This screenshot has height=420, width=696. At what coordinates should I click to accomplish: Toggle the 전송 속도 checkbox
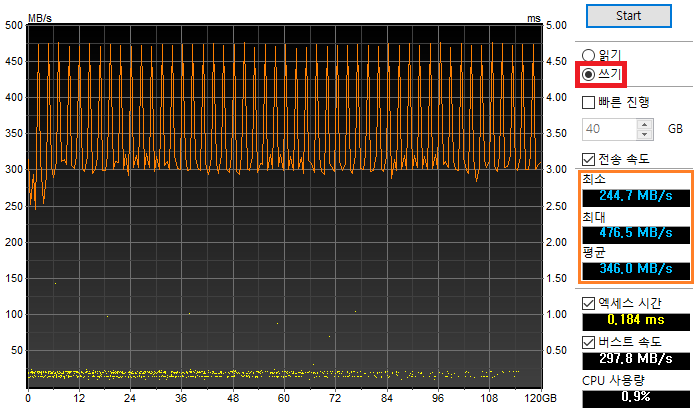[x=588, y=159]
